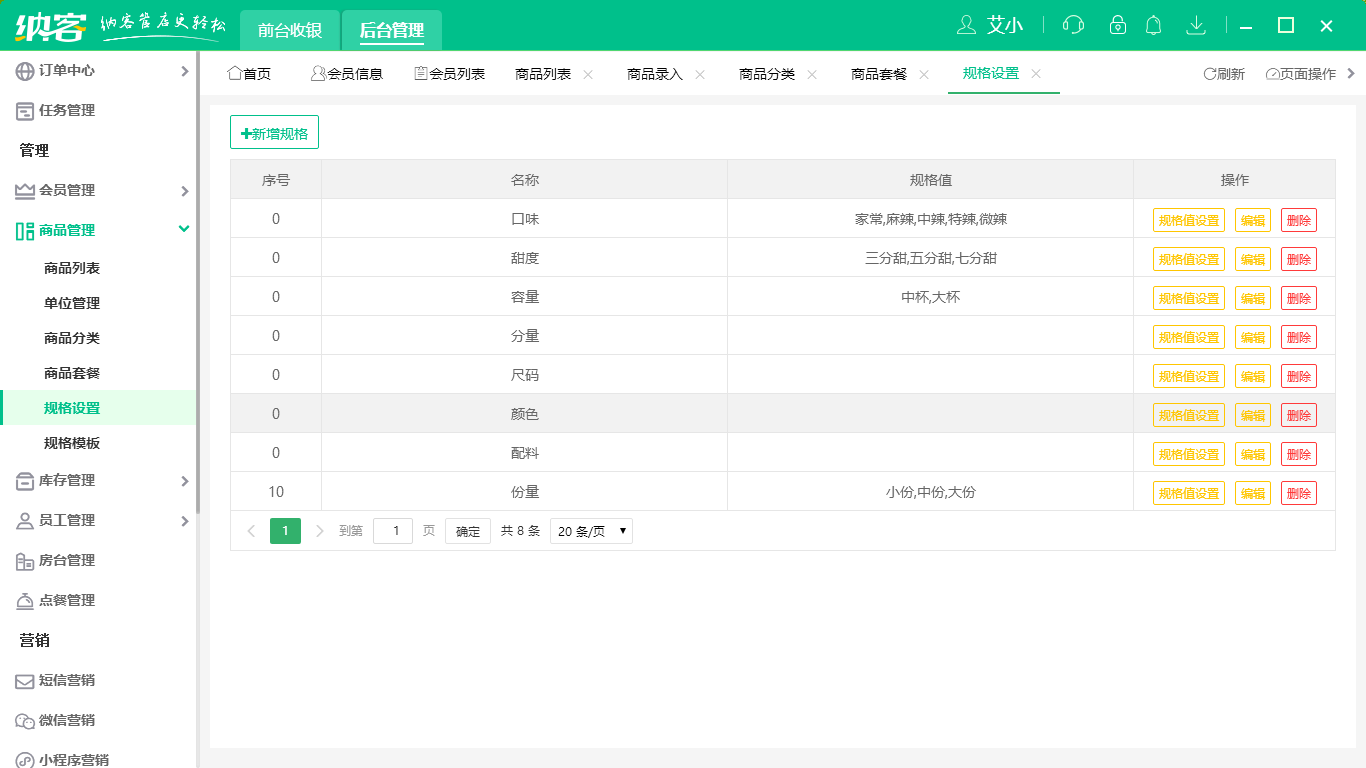This screenshot has height=768, width=1366.
Task: Expand the 会员管理 menu
Action: click(x=100, y=191)
